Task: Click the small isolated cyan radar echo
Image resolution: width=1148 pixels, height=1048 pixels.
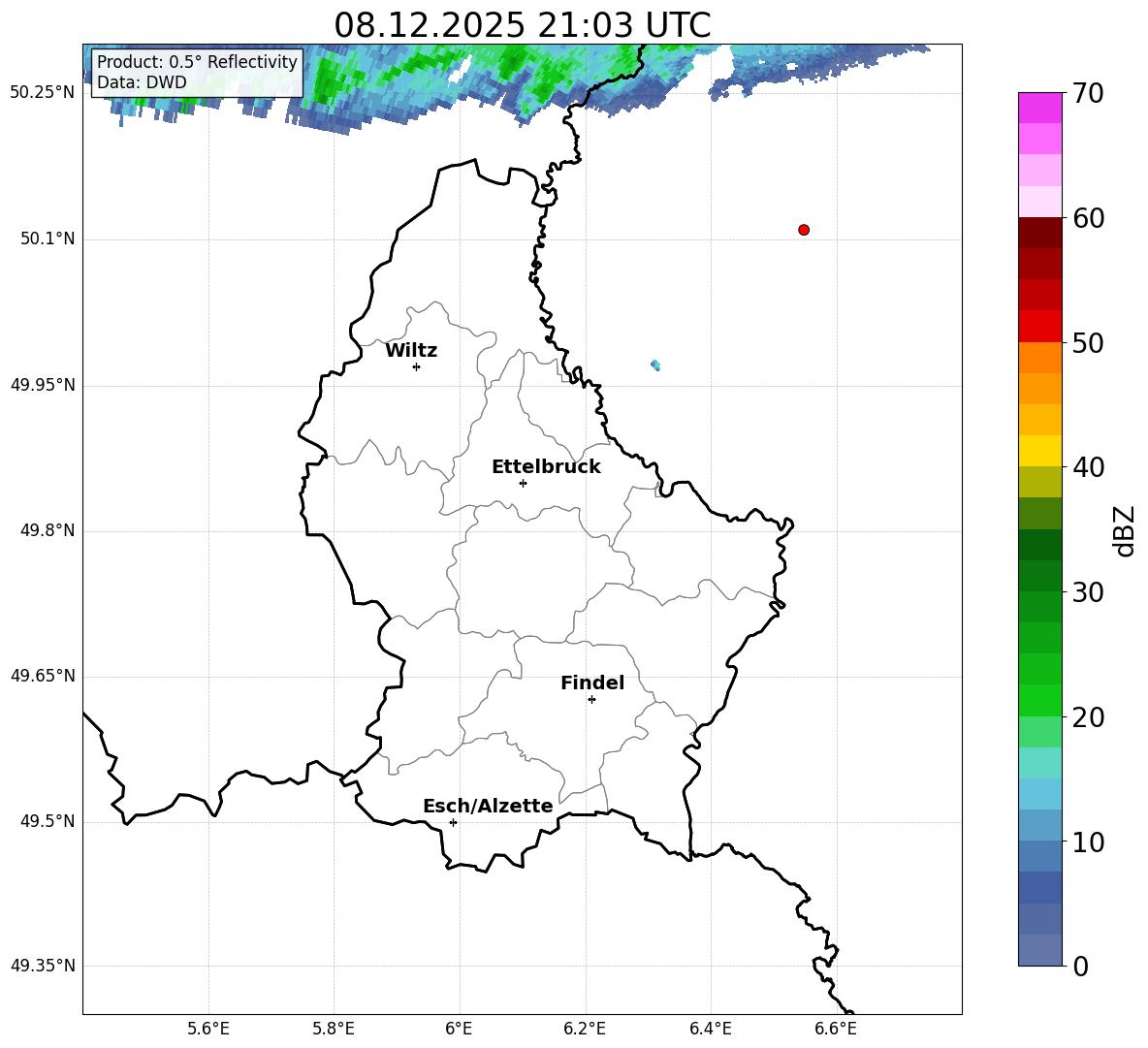Action: 655,365
